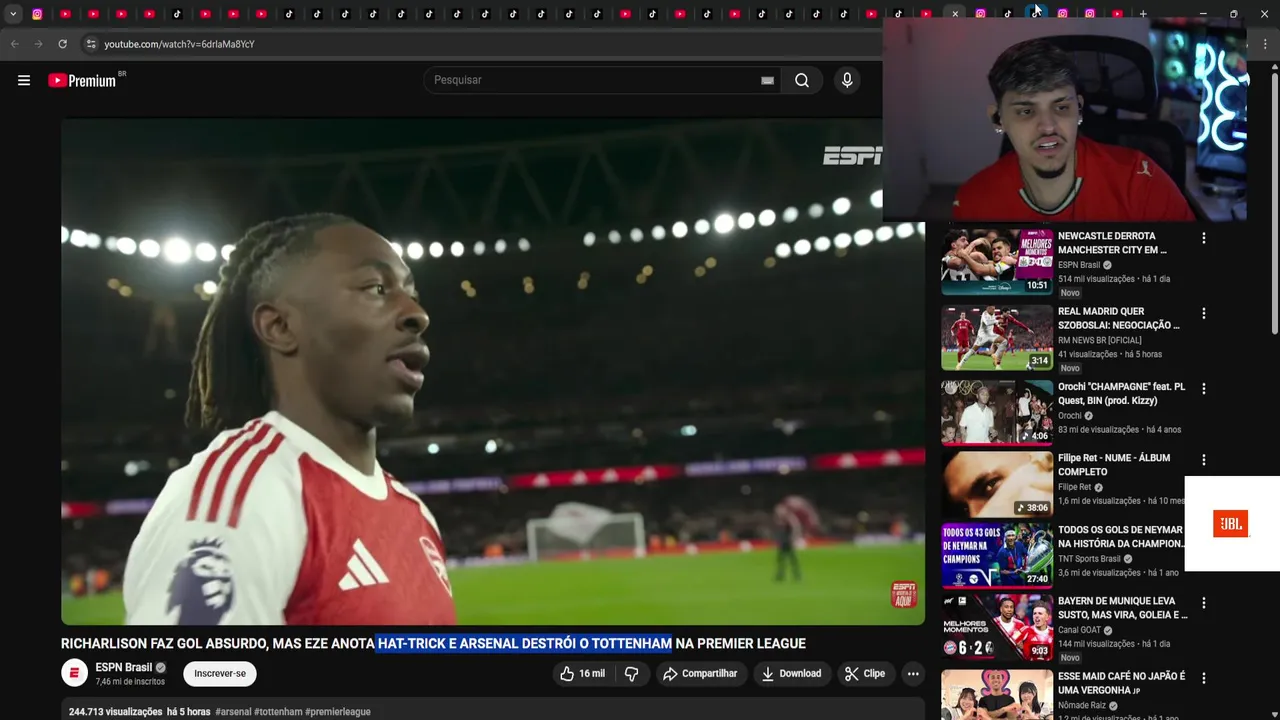Open options menu for Bayern de Munique video
The image size is (1280, 720).
pos(1204,603)
